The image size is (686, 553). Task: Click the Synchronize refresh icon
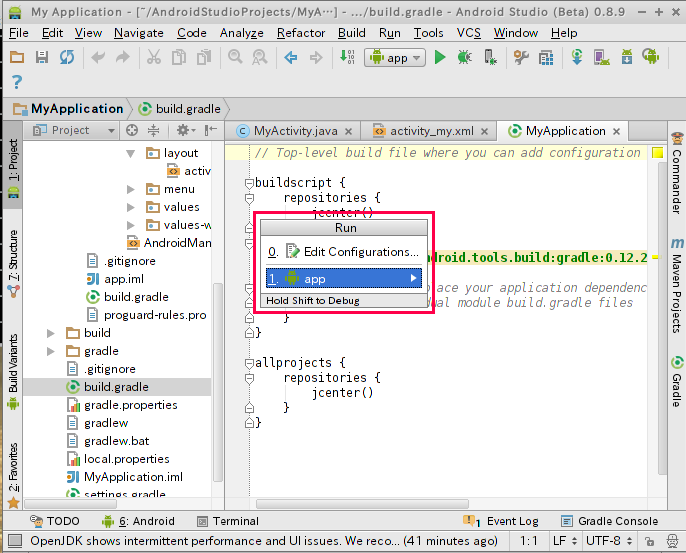pos(67,57)
